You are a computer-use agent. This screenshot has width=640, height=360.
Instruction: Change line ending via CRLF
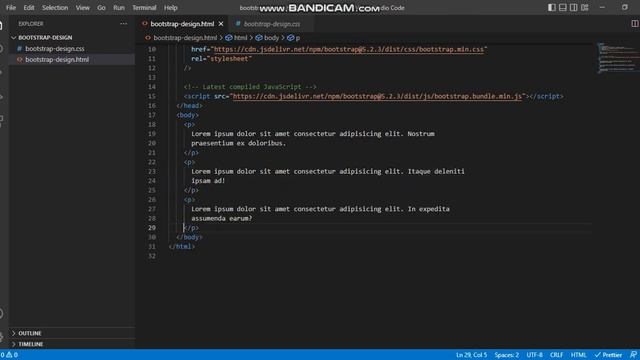point(556,355)
